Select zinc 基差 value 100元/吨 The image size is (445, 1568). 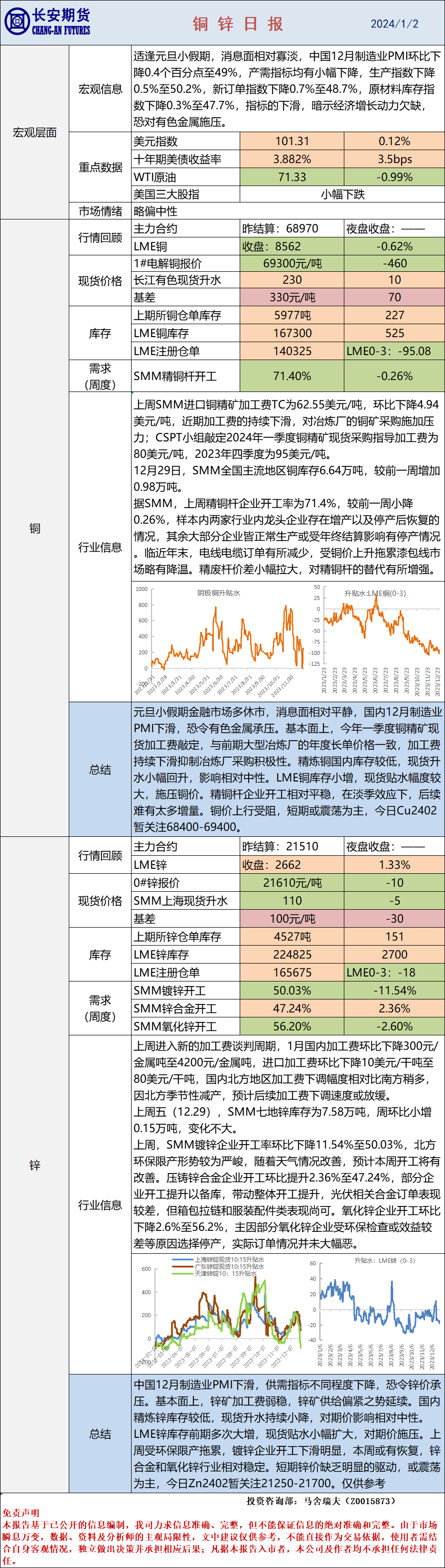[292, 919]
